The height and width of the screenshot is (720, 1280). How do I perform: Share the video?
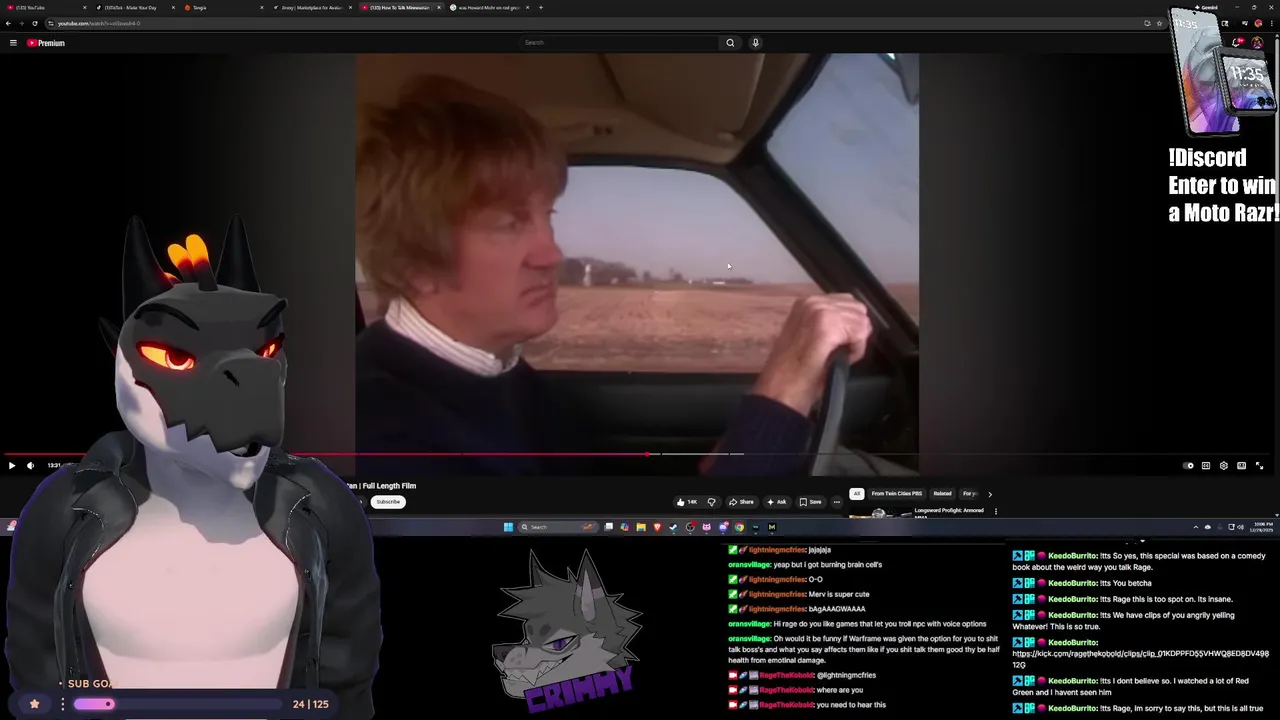click(741, 502)
